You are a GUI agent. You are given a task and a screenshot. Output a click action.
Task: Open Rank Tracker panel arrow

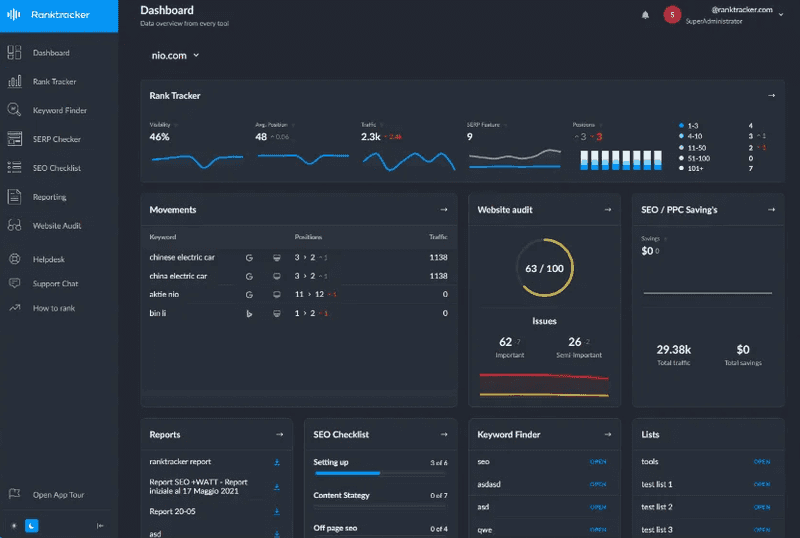(x=771, y=96)
